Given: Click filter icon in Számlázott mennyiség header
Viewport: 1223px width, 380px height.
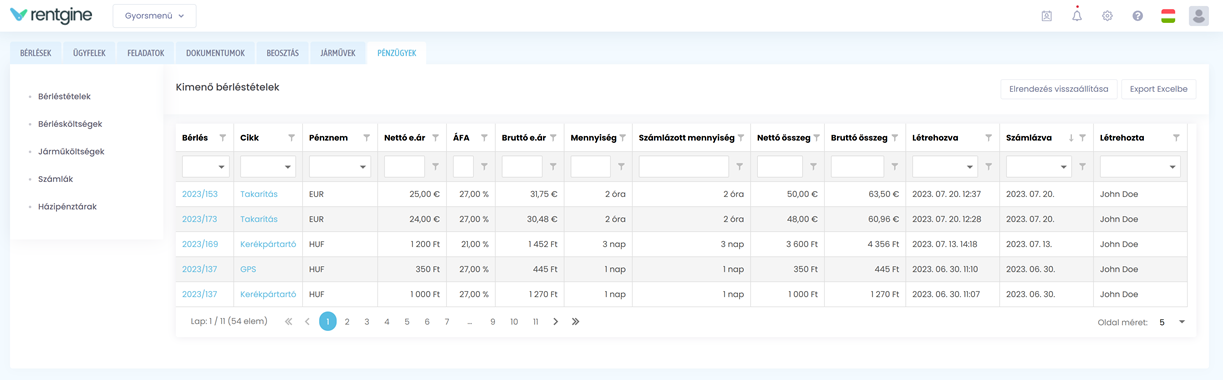Looking at the screenshot, I should click(x=740, y=138).
